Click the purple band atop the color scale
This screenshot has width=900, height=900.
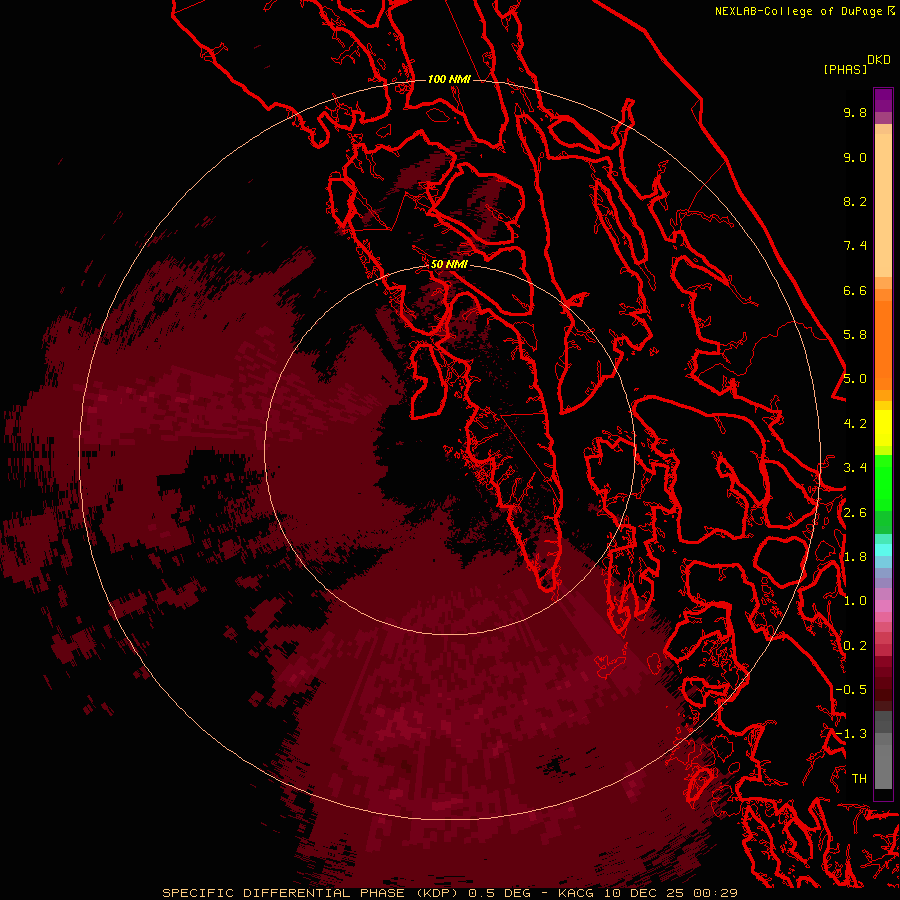(883, 101)
